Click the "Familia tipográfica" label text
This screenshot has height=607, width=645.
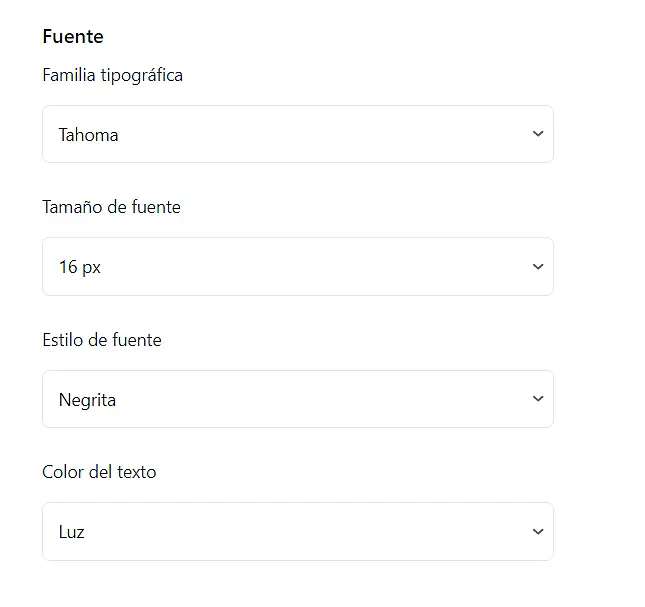[112, 75]
